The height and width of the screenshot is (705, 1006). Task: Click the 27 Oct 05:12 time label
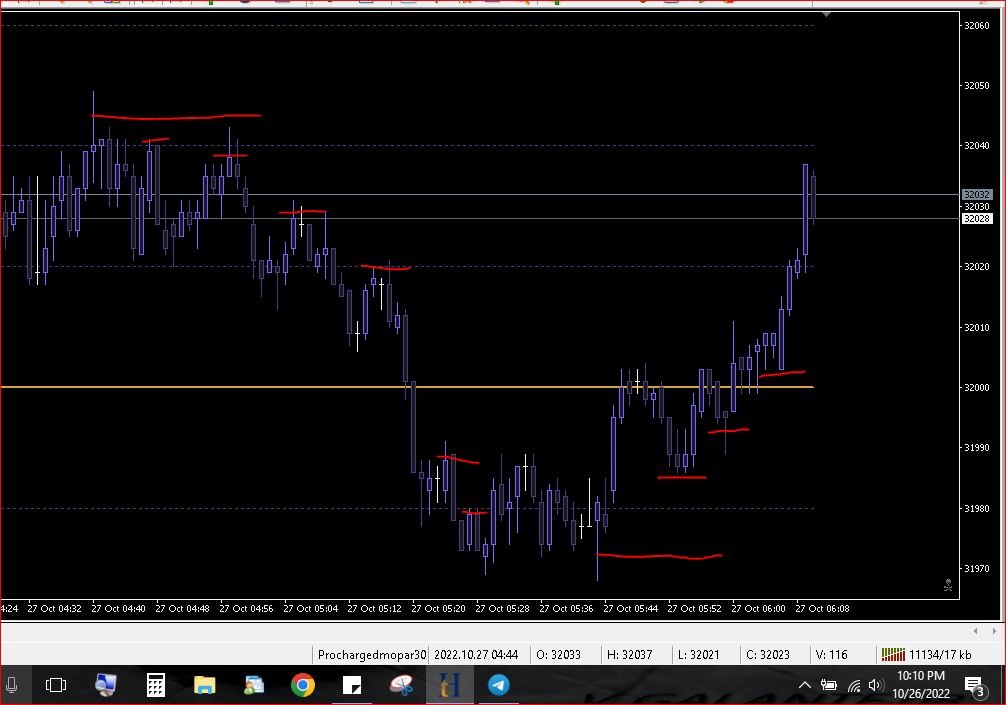tap(375, 608)
